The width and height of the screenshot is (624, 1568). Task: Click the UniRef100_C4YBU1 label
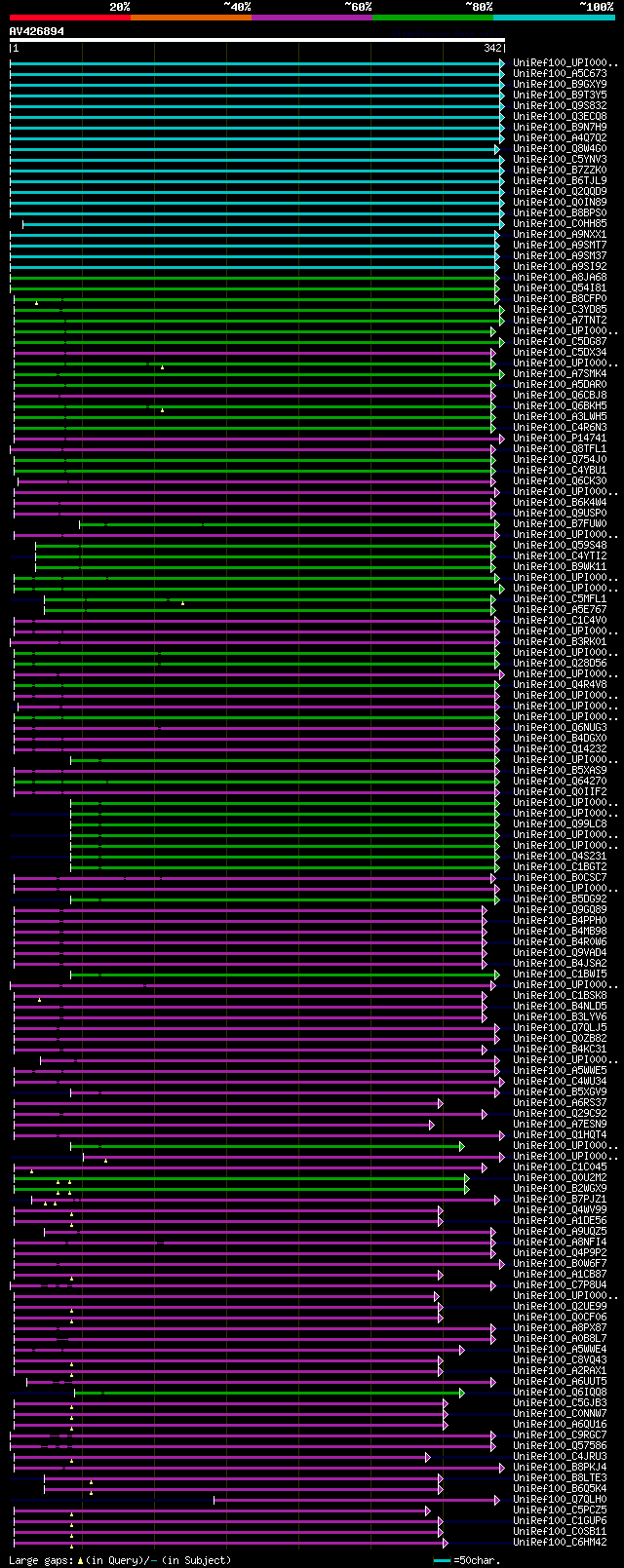(x=560, y=470)
